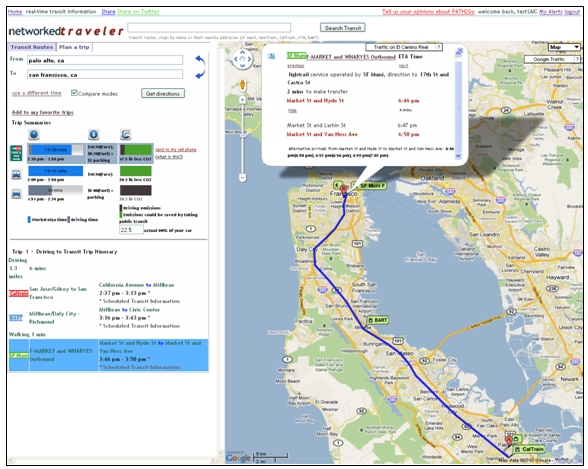Viewport: 588px width, 469px height.
Task: Click the Search Transit button
Action: coord(343,28)
